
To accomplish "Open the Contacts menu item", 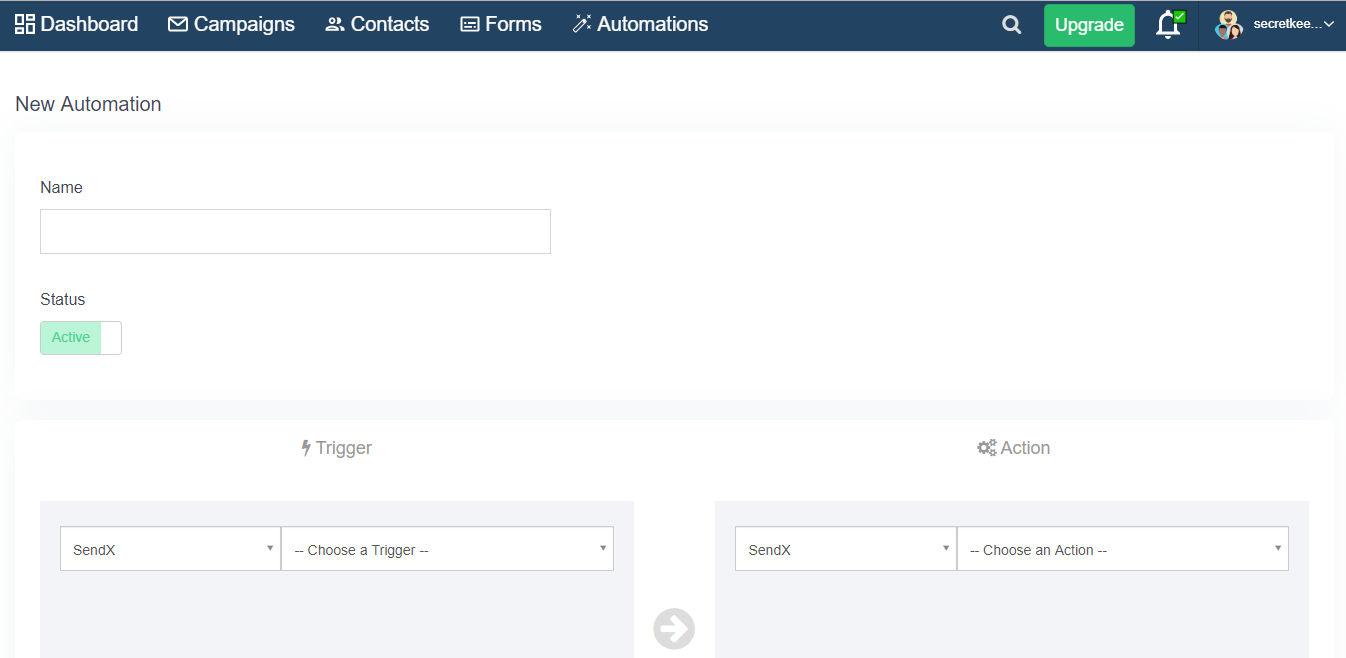I will 377,24.
